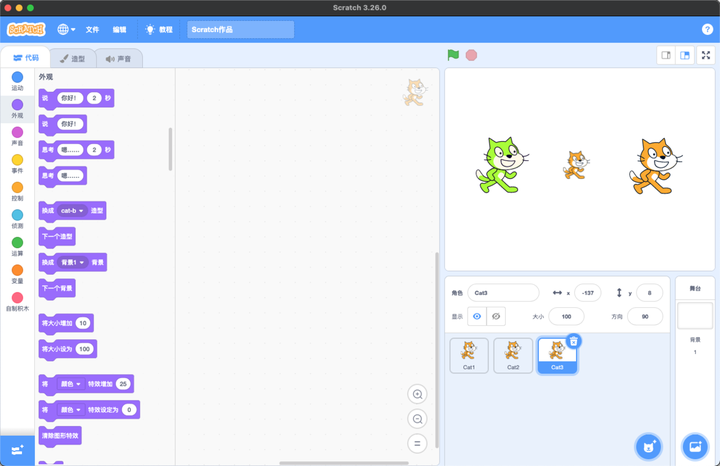Click the 方向 direction field 90
This screenshot has width=720, height=466.
(645, 316)
